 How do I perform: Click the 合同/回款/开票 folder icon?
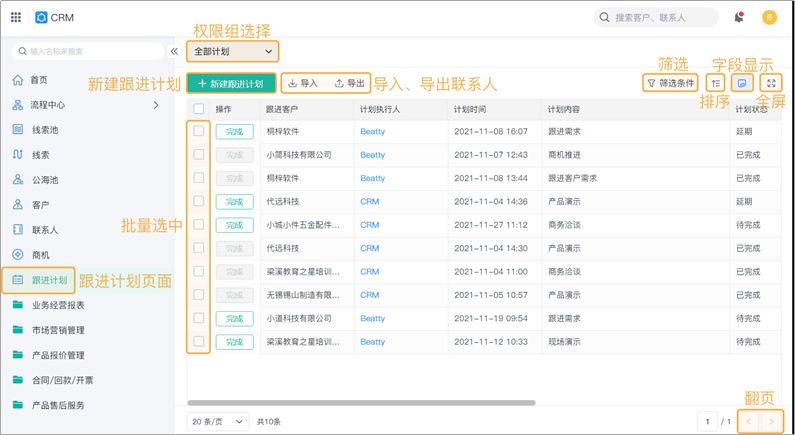point(18,380)
